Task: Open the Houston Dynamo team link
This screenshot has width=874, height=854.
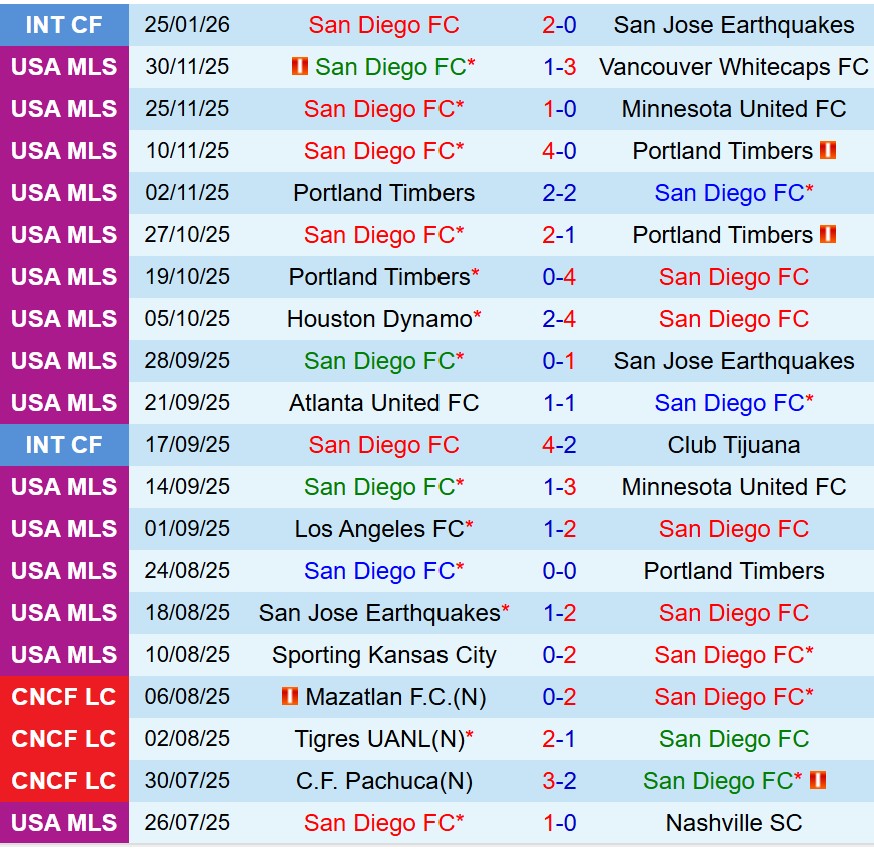Action: click(379, 319)
